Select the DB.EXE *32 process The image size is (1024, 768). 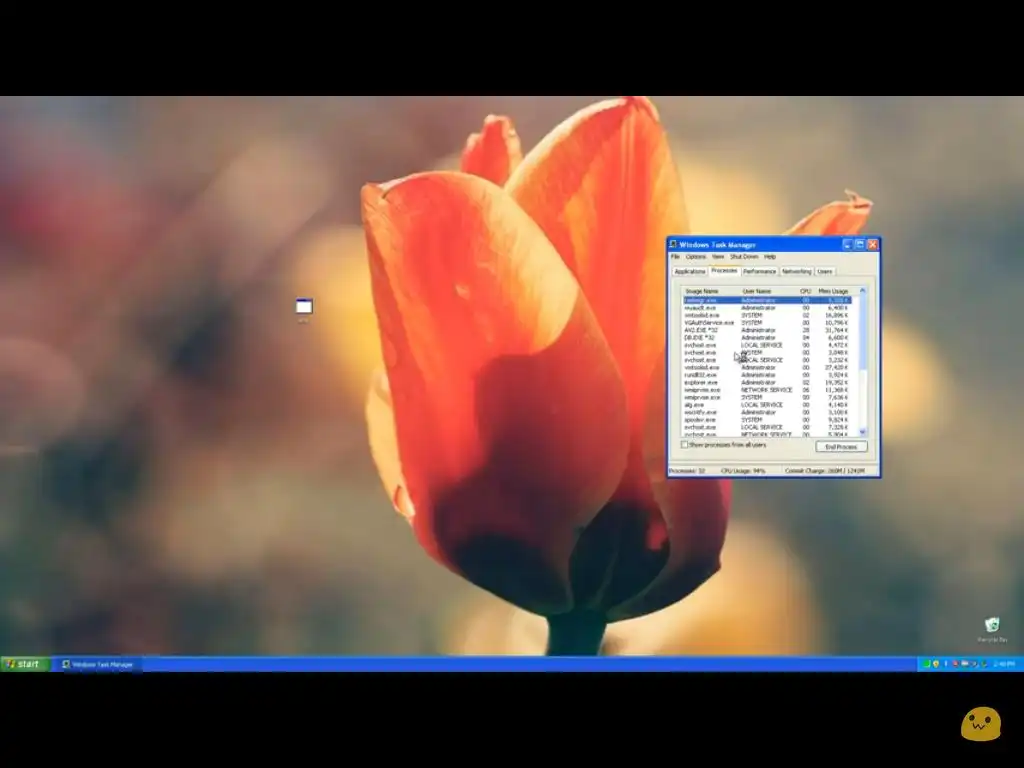767,338
